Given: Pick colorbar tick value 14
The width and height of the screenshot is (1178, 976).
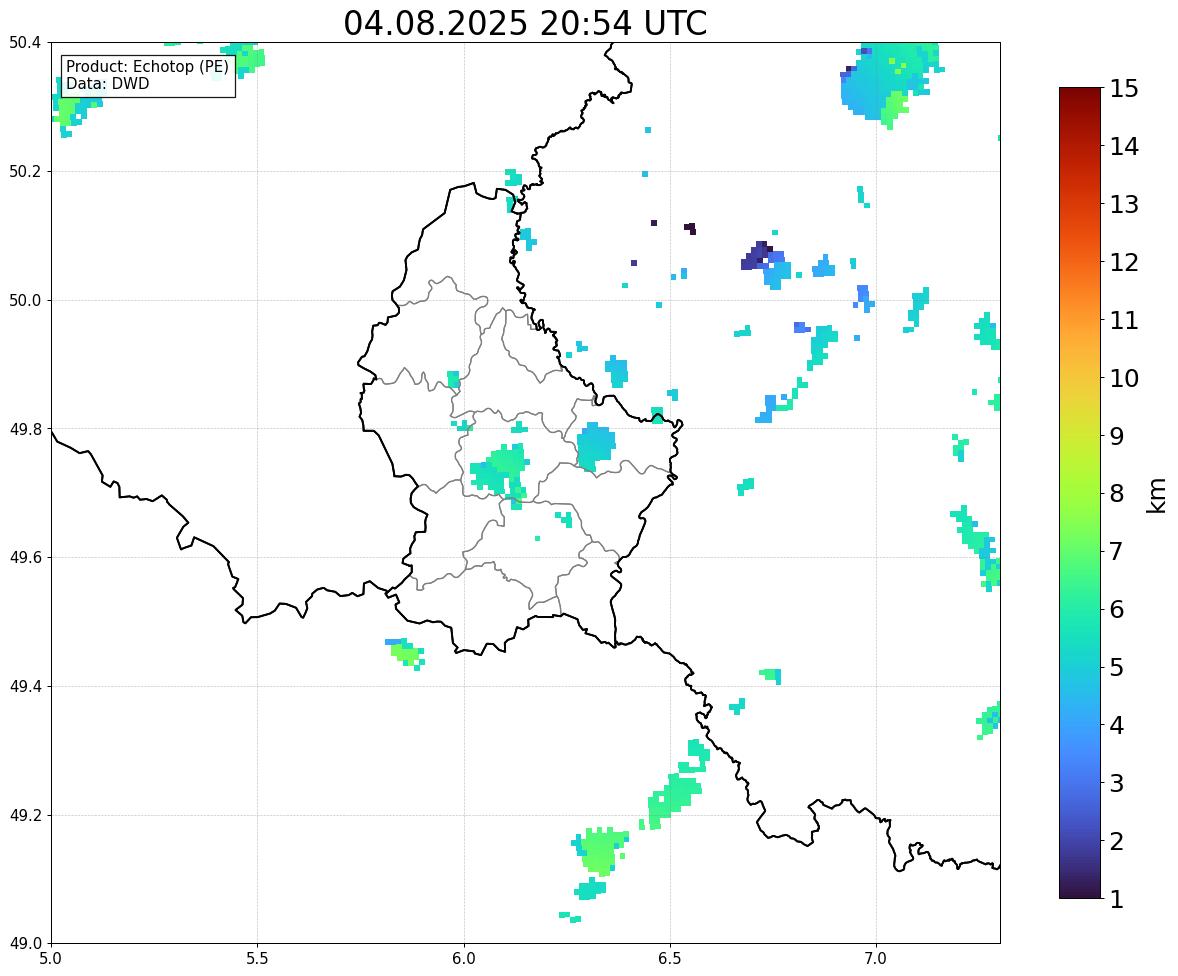Looking at the screenshot, I should [1124, 147].
